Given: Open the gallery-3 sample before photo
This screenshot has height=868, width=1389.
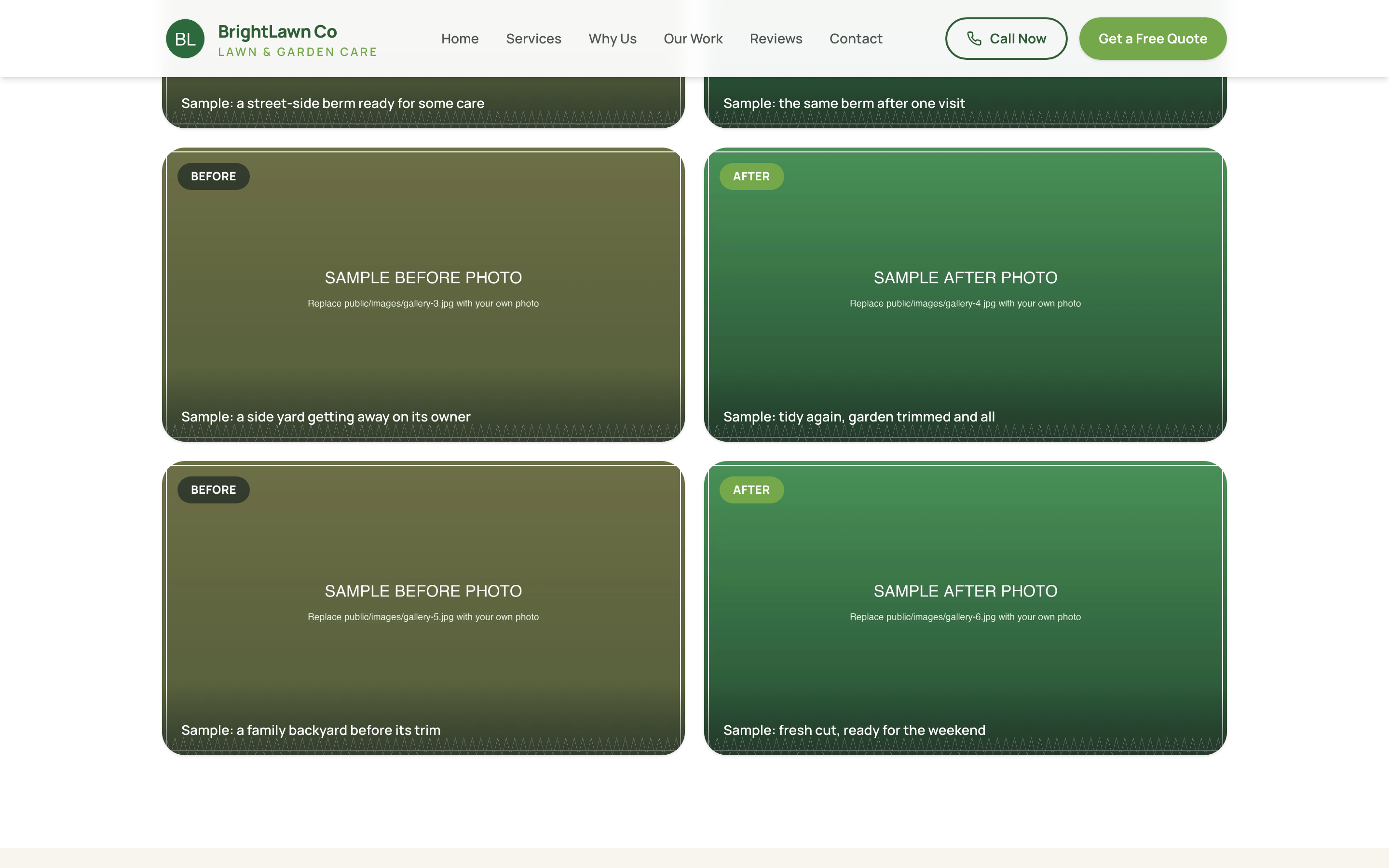Looking at the screenshot, I should [423, 295].
